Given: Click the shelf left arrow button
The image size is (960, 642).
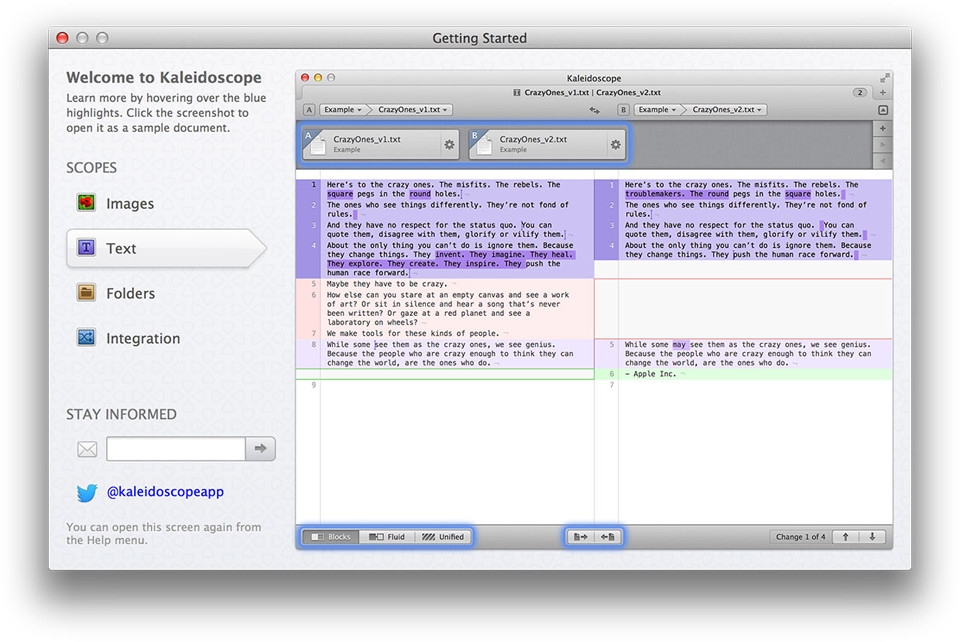Looking at the screenshot, I should (882, 160).
